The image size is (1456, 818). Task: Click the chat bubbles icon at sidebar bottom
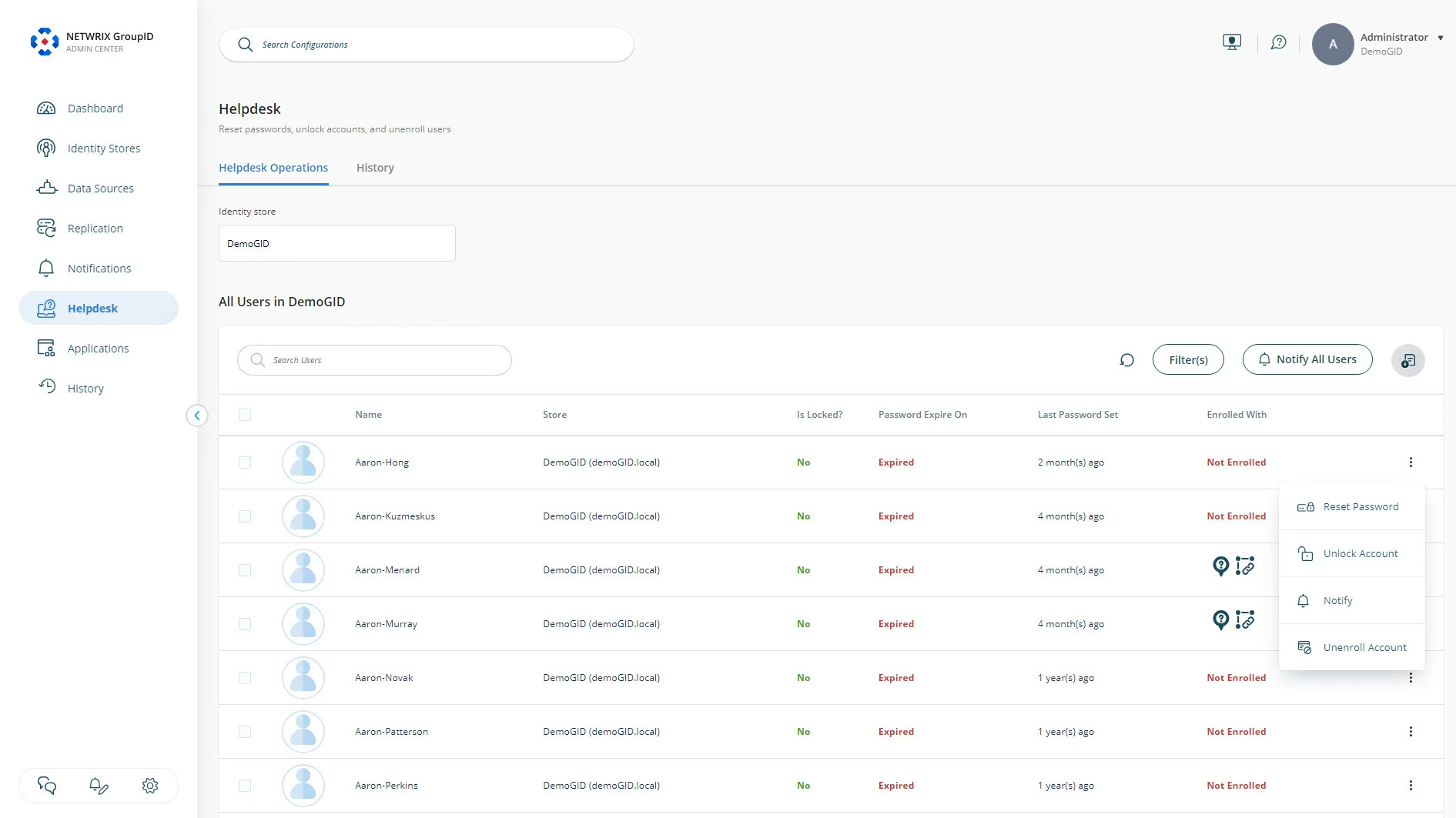[47, 786]
